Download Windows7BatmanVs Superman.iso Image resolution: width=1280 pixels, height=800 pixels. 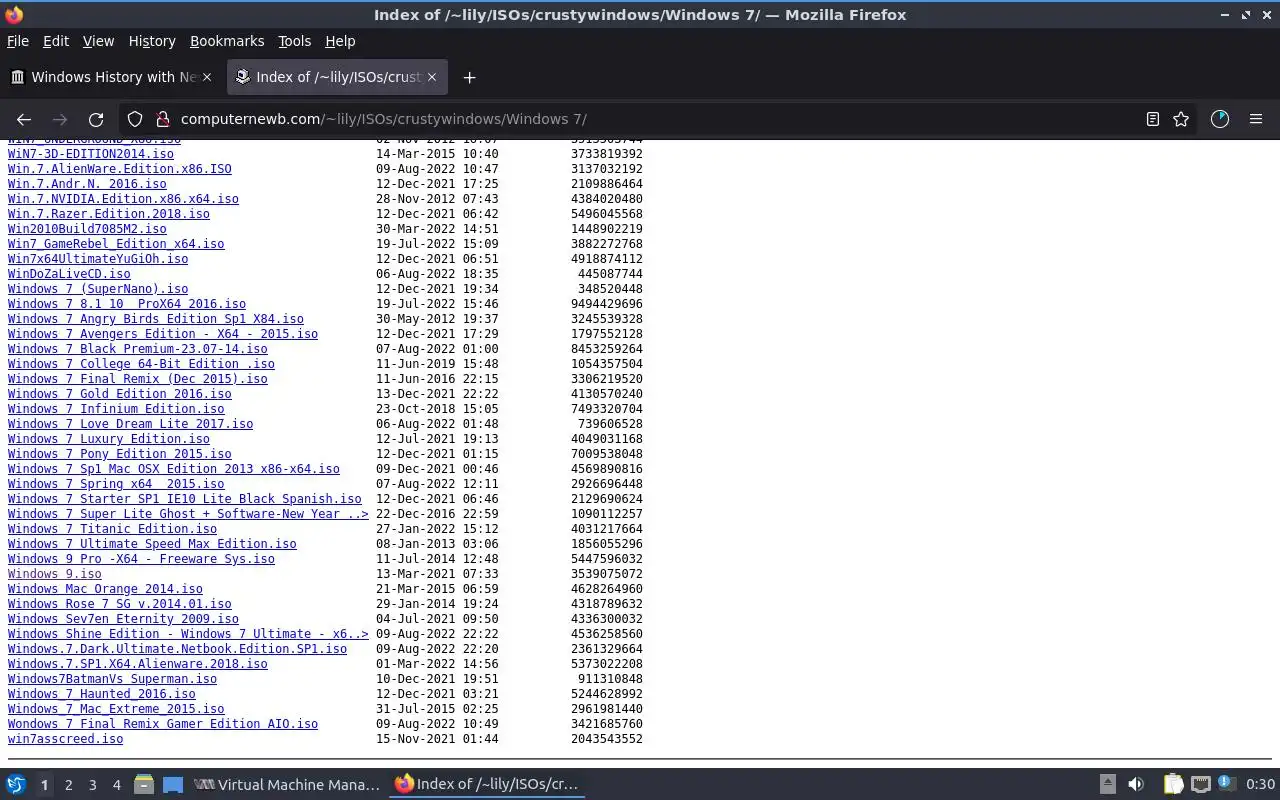click(112, 679)
